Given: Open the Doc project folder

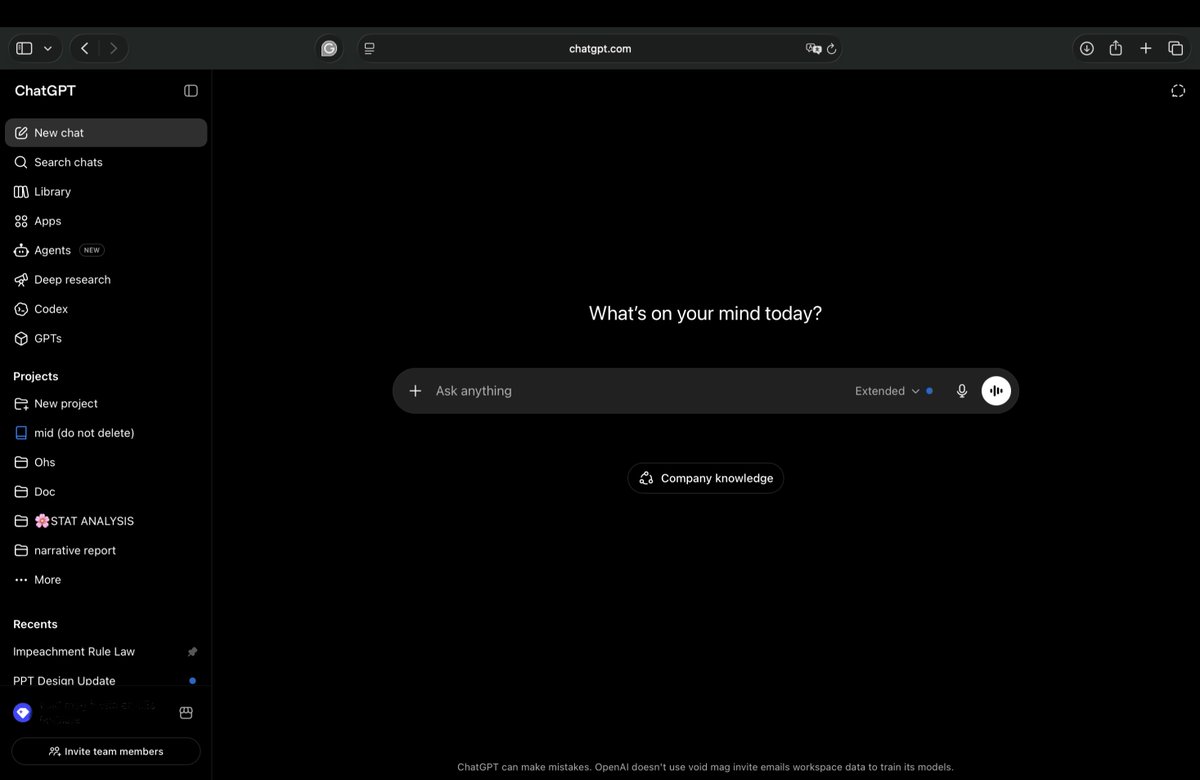Looking at the screenshot, I should pyautogui.click(x=106, y=492).
